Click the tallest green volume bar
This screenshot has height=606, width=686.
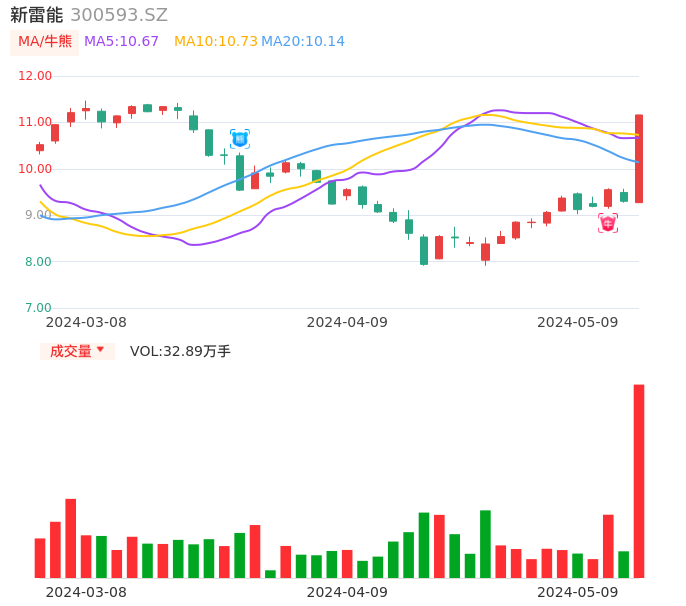coord(485,543)
